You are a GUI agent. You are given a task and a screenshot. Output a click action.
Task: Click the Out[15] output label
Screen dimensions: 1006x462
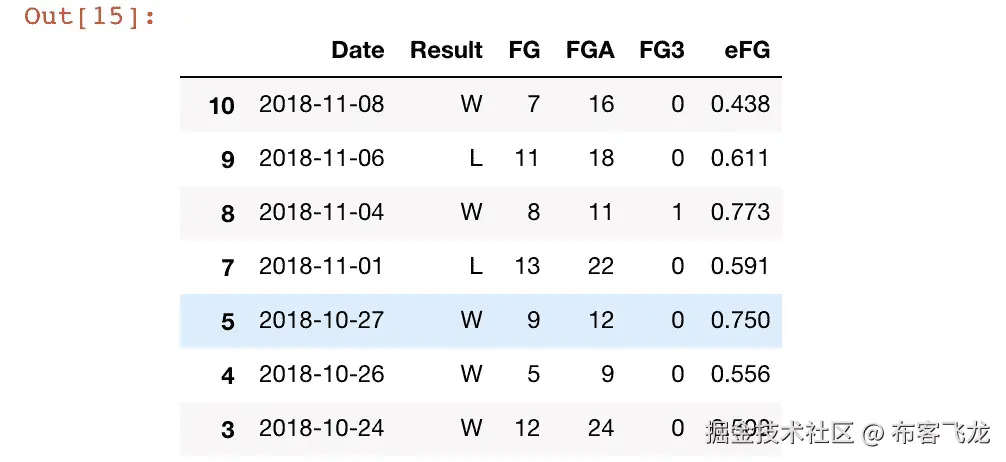(x=90, y=17)
